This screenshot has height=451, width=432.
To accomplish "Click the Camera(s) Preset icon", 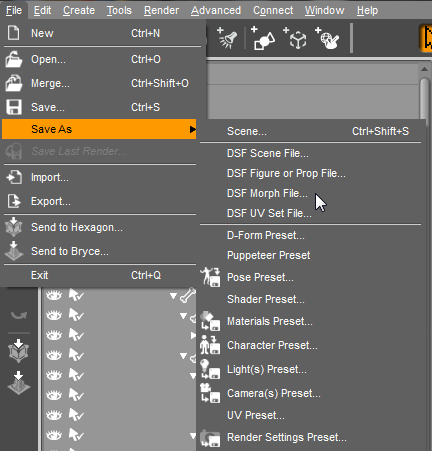I will tap(210, 393).
